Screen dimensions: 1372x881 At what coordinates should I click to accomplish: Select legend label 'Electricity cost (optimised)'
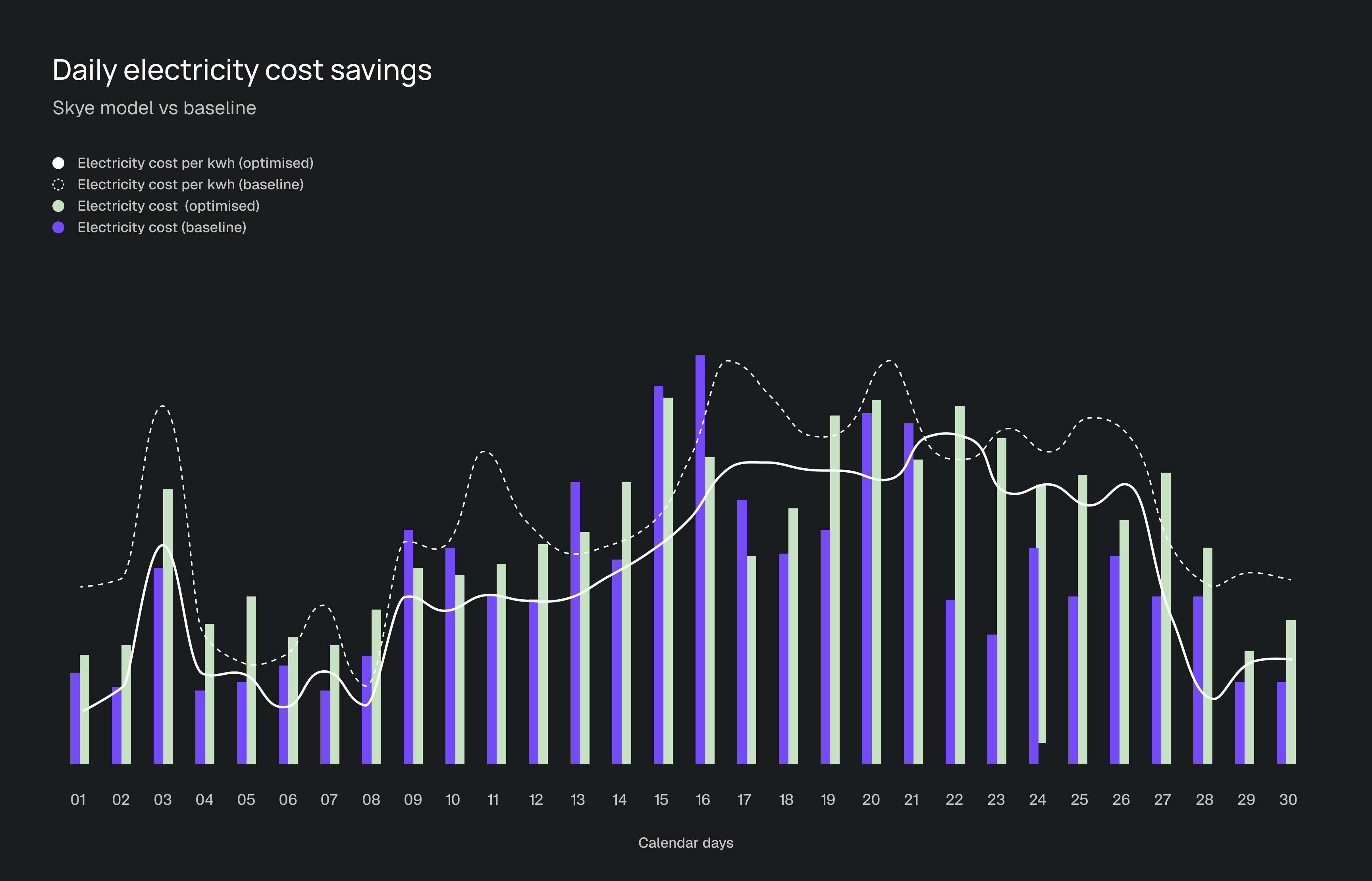169,206
